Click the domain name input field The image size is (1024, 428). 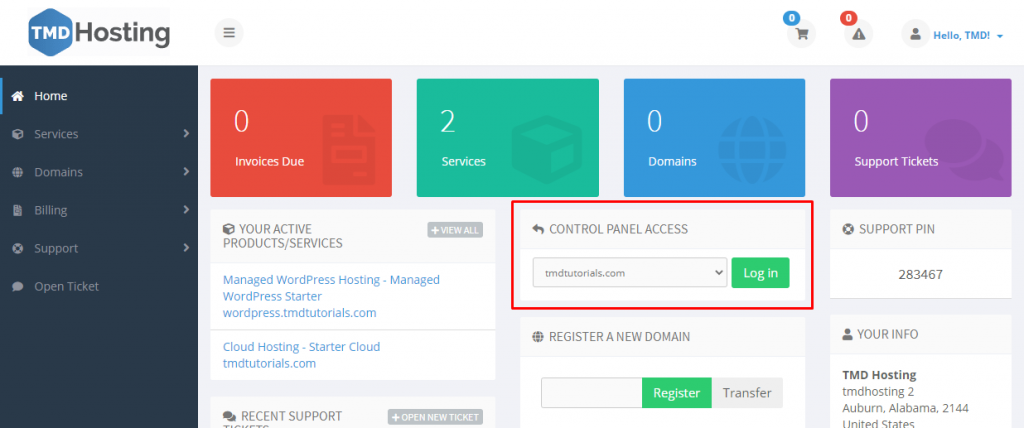pyautogui.click(x=591, y=393)
